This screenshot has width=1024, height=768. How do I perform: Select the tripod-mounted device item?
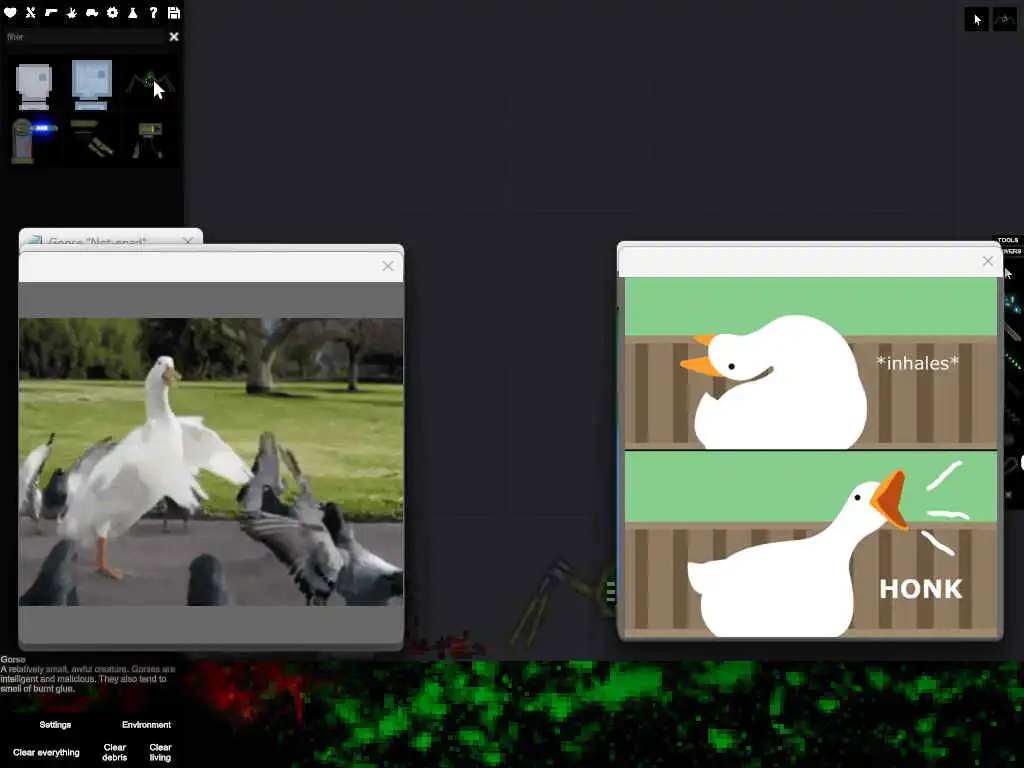pos(149,140)
